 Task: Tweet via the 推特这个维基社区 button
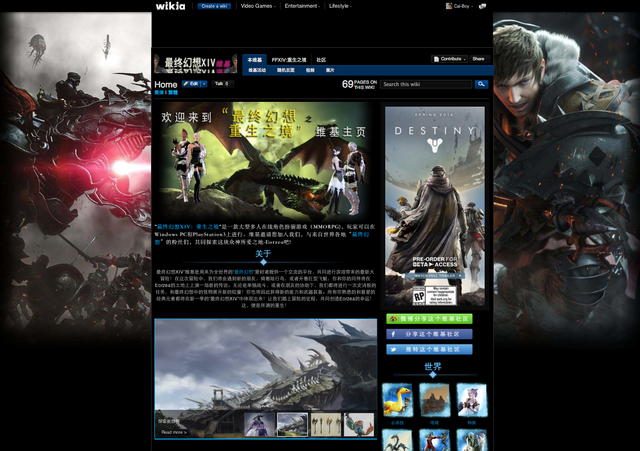tap(429, 349)
